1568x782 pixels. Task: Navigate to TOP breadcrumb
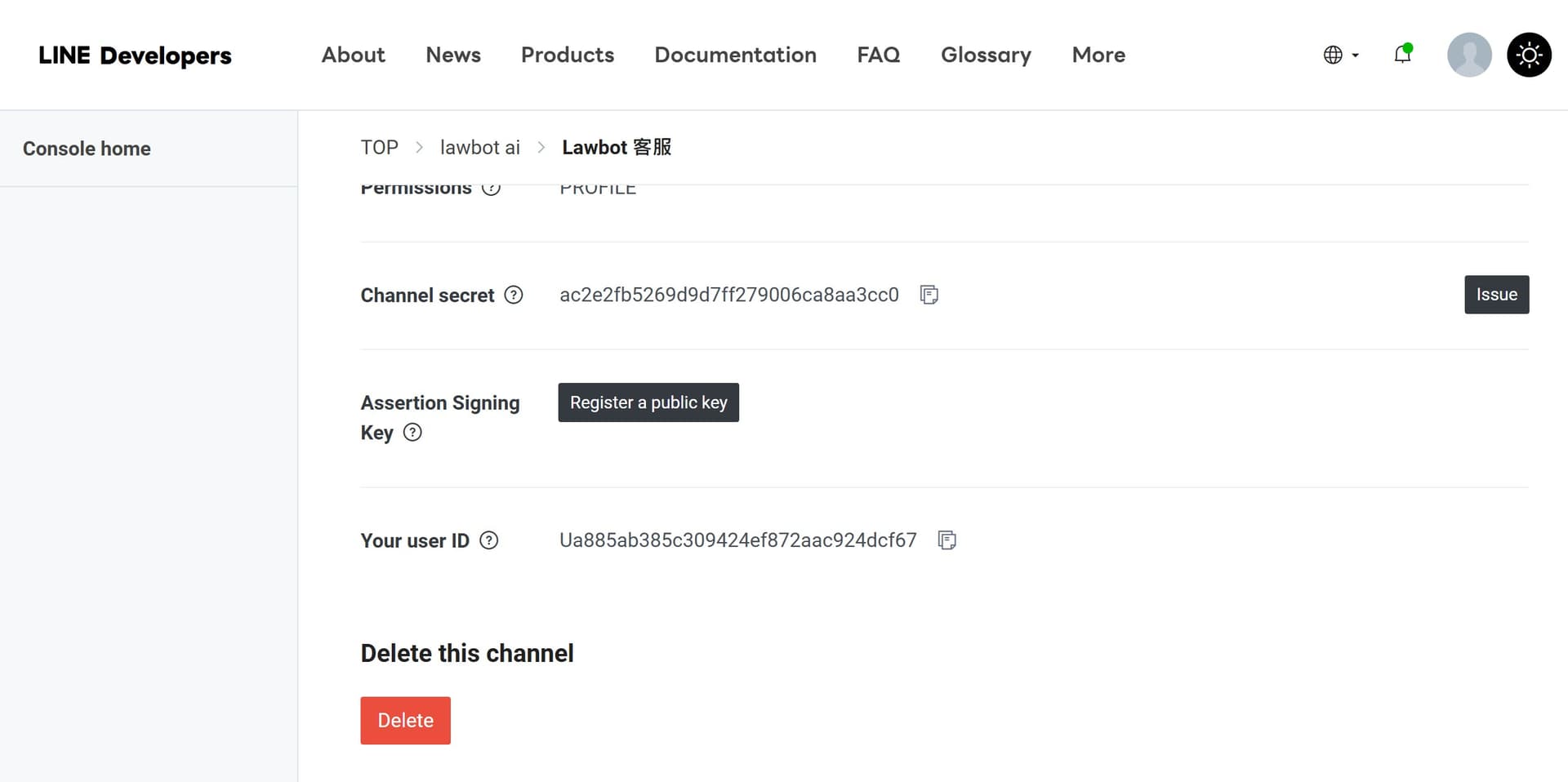coord(380,148)
